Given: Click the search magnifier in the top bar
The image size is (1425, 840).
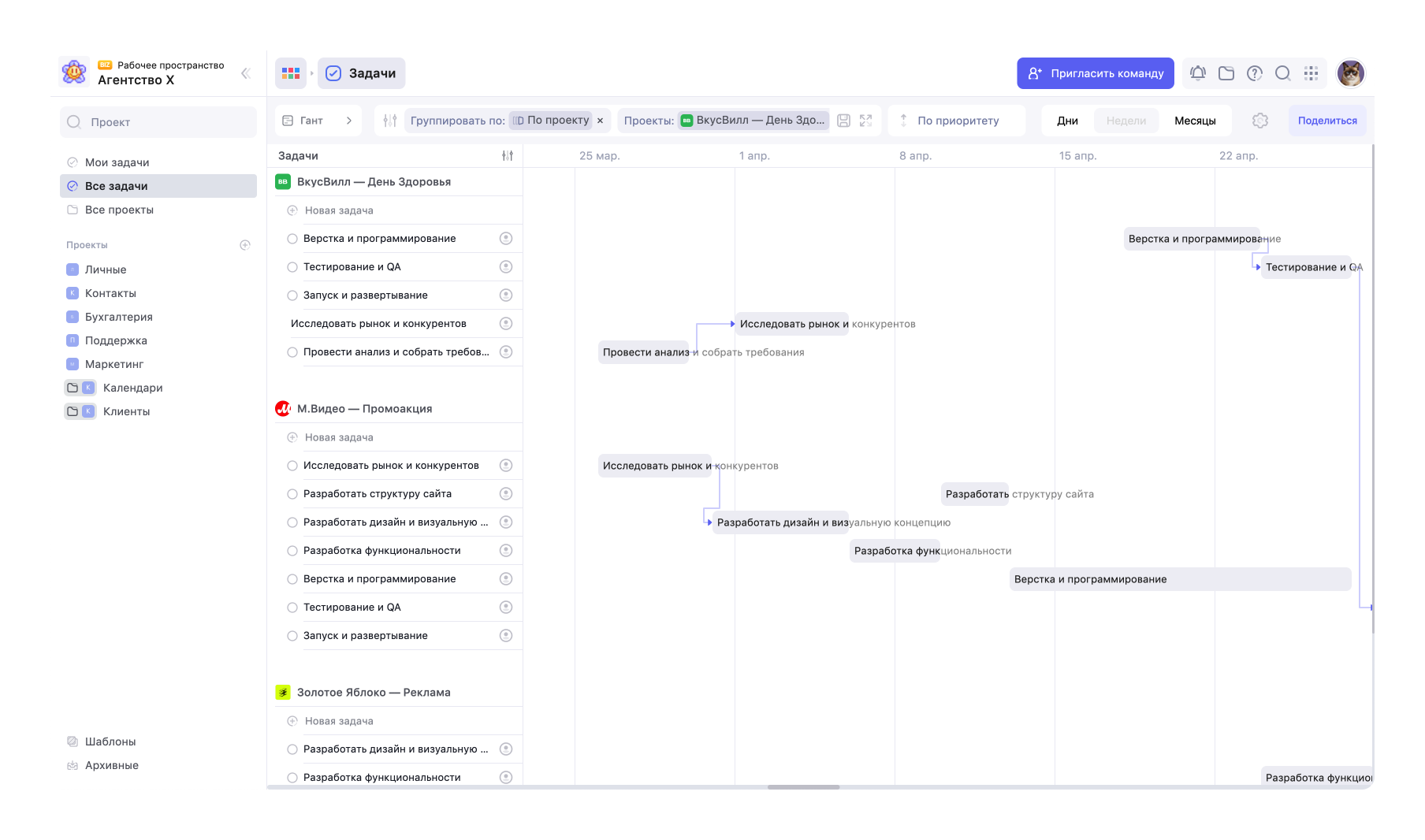Looking at the screenshot, I should [x=1283, y=73].
